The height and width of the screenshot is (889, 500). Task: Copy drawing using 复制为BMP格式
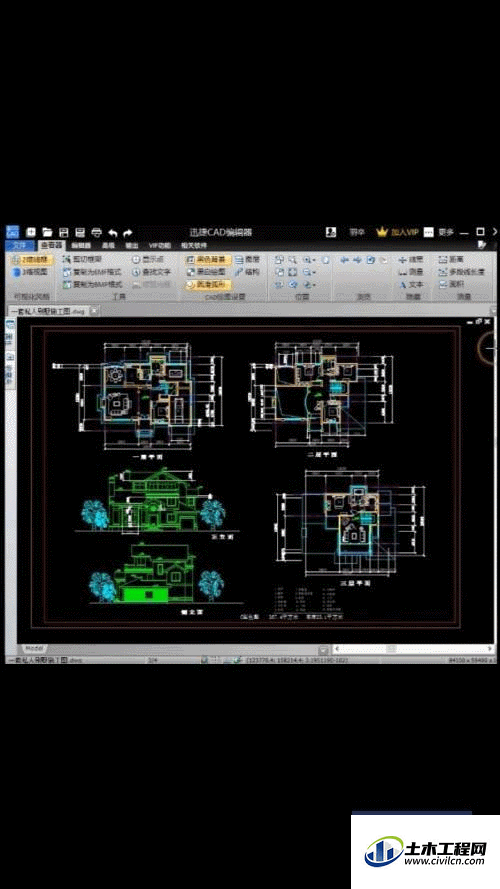coord(92,284)
